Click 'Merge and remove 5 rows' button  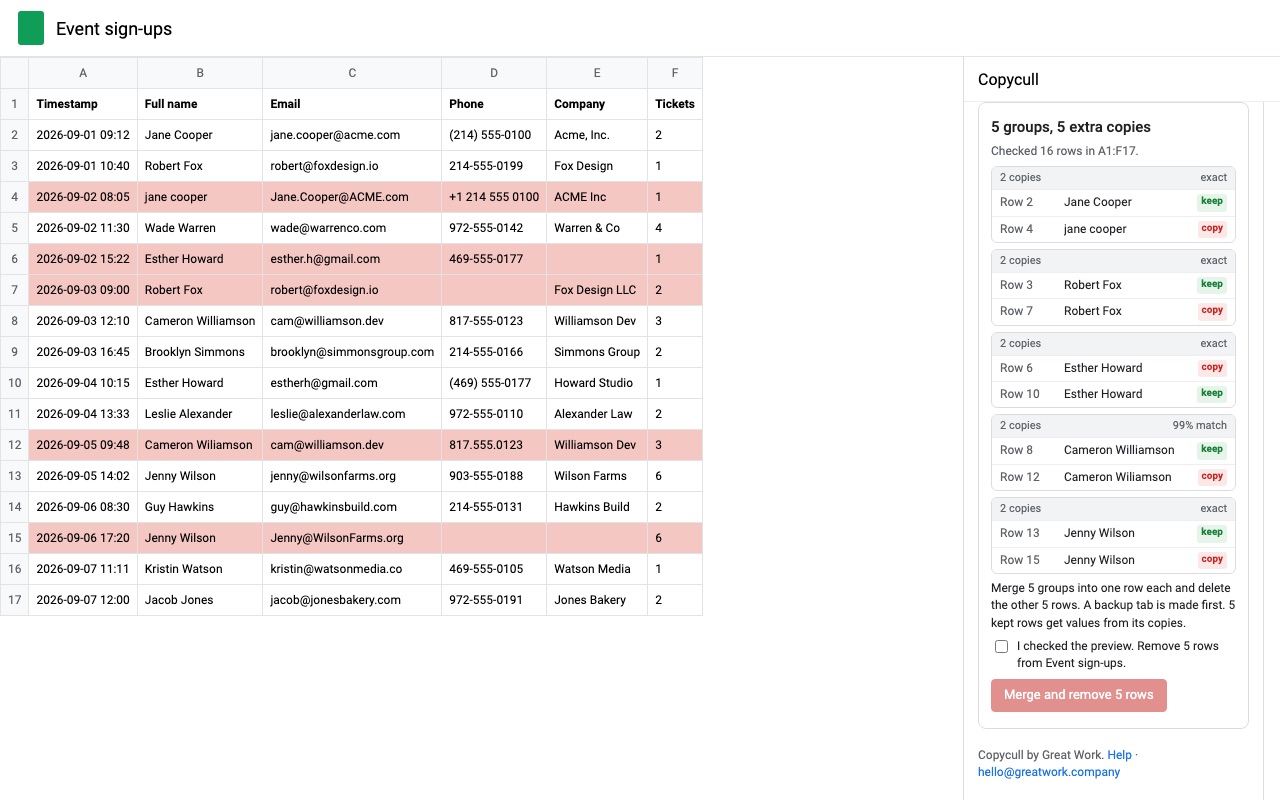click(x=1078, y=695)
